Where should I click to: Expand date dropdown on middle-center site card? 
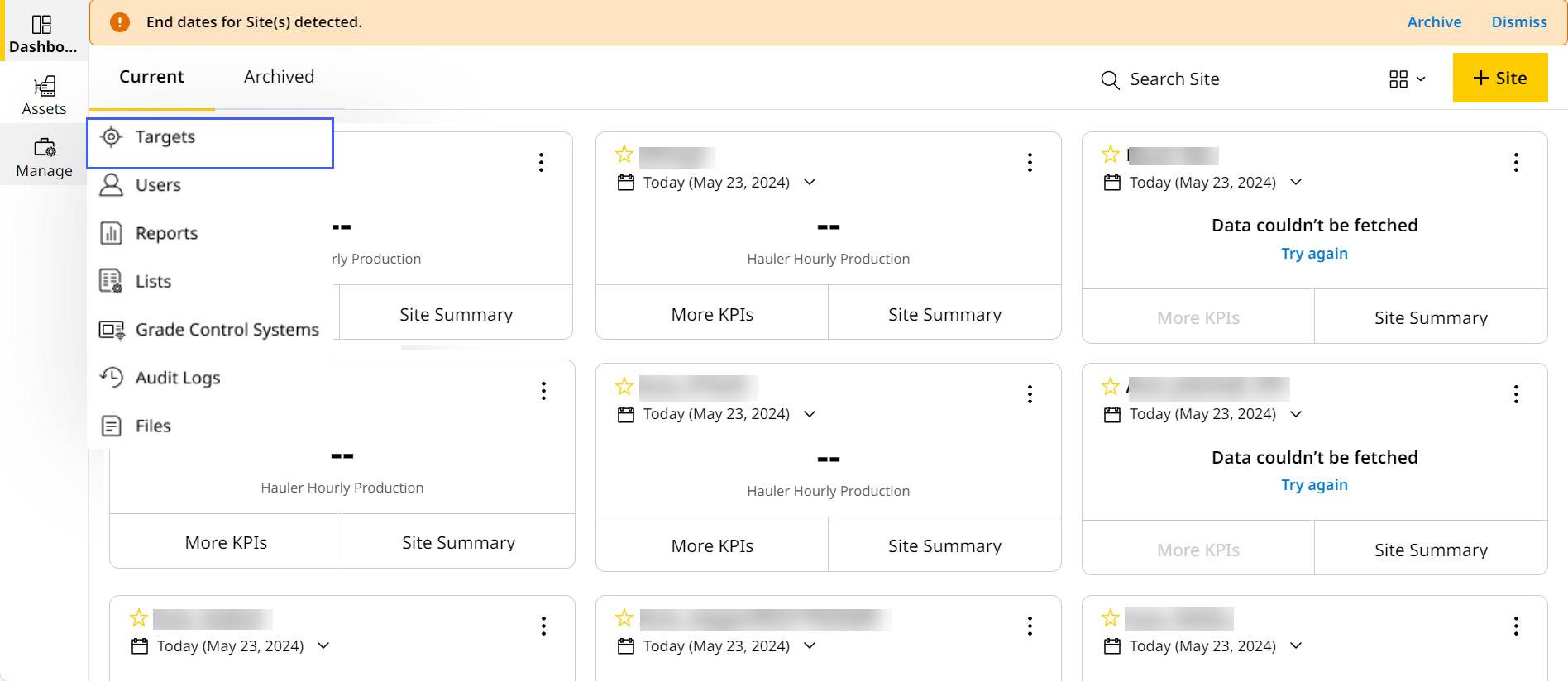(x=810, y=413)
